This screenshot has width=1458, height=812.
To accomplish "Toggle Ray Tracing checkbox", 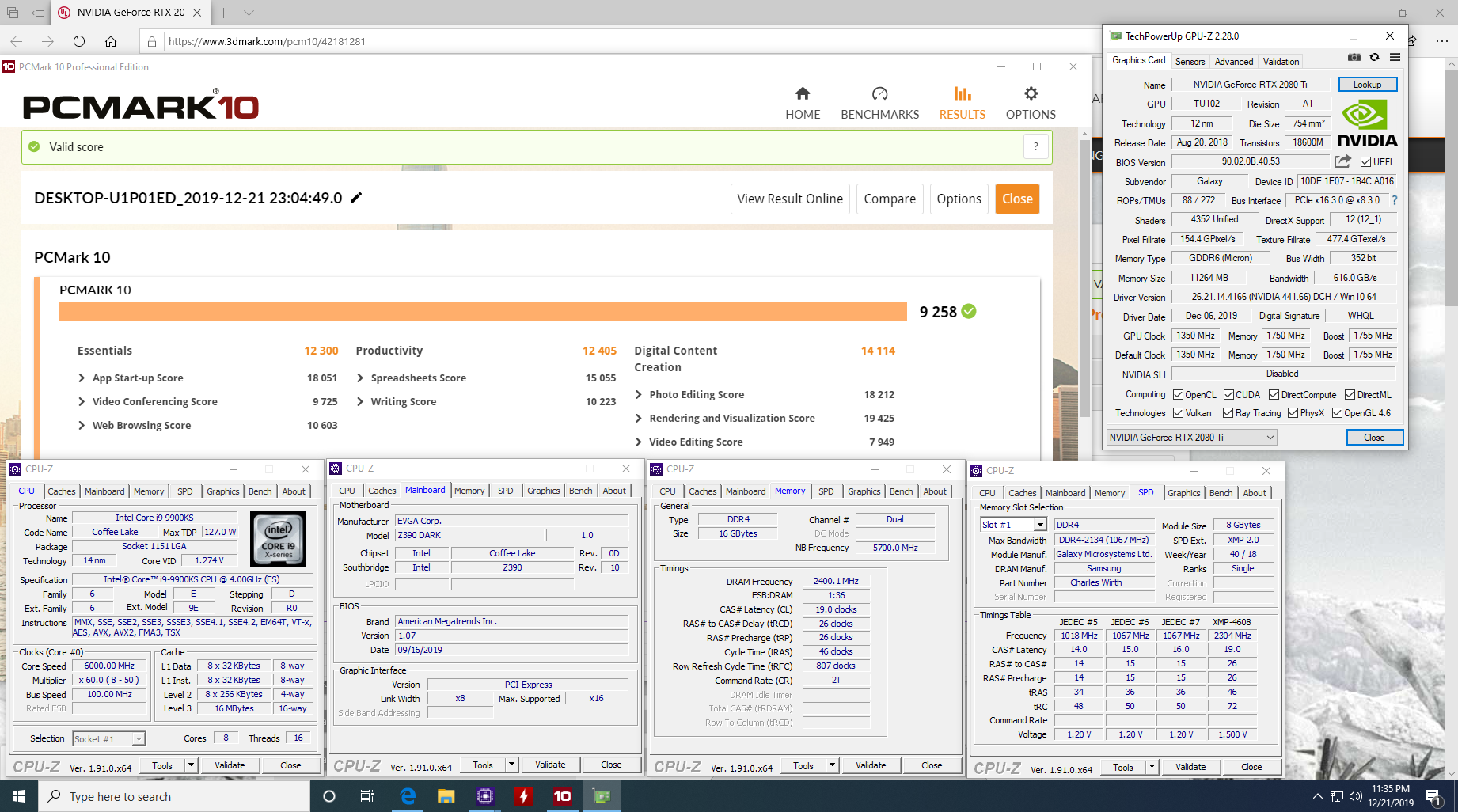I will click(1228, 412).
